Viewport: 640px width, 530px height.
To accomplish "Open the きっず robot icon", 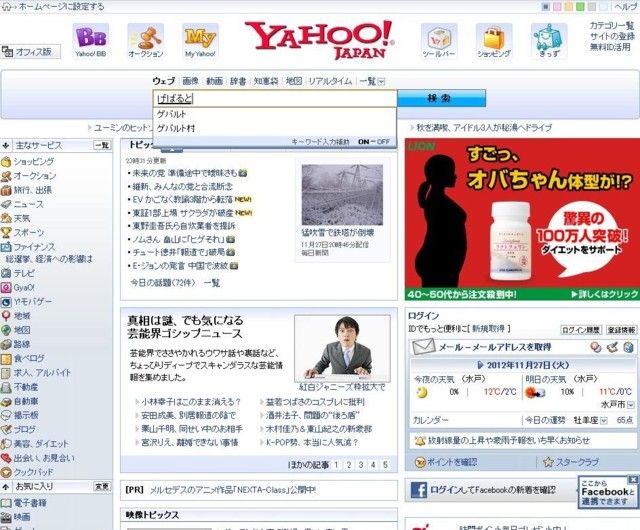I will click(549, 41).
